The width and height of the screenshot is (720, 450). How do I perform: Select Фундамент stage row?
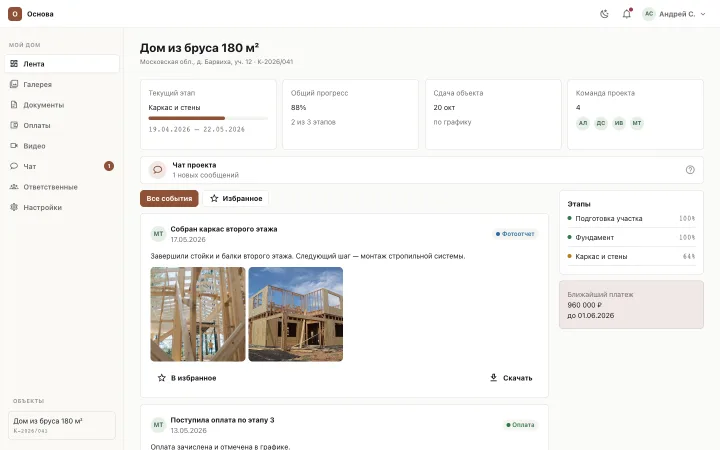coord(631,237)
